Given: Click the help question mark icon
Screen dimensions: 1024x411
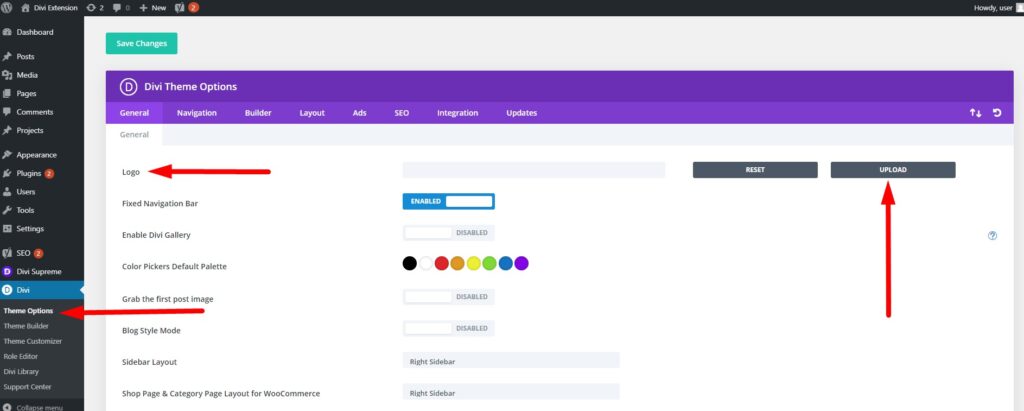Looking at the screenshot, I should pos(992,236).
